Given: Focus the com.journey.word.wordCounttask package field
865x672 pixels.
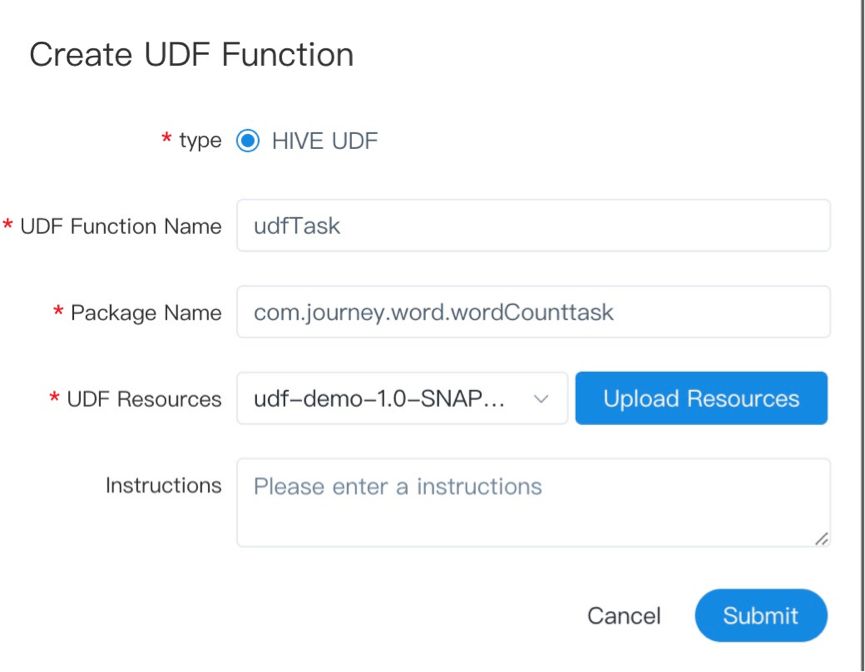Looking at the screenshot, I should 533,313.
